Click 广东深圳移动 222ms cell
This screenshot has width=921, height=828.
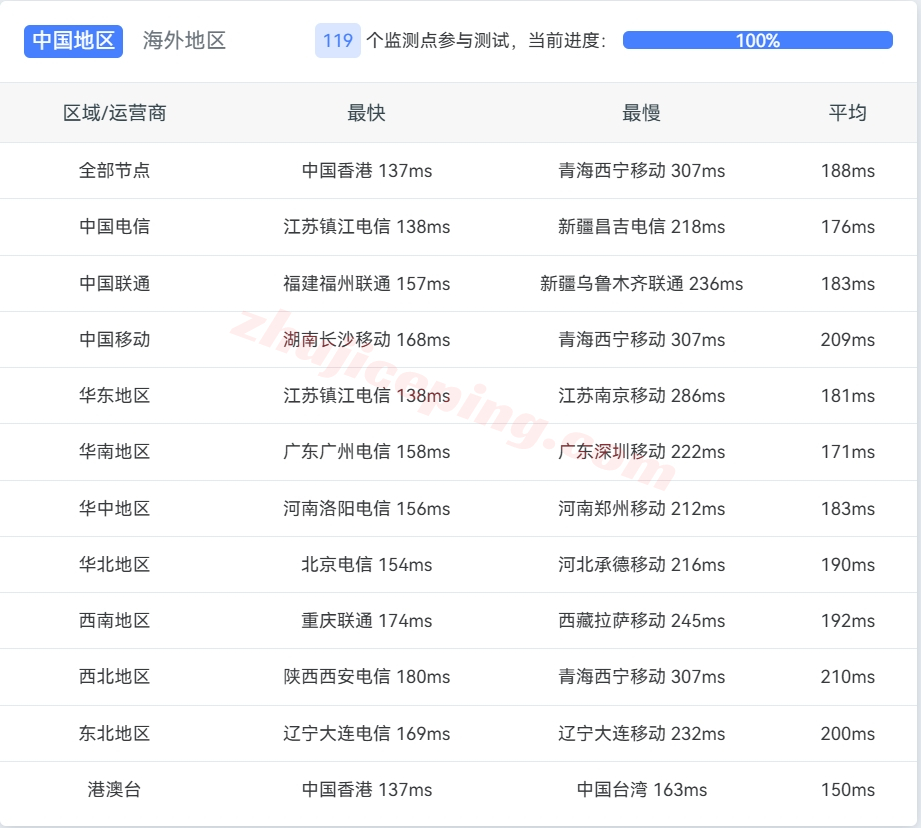[641, 452]
